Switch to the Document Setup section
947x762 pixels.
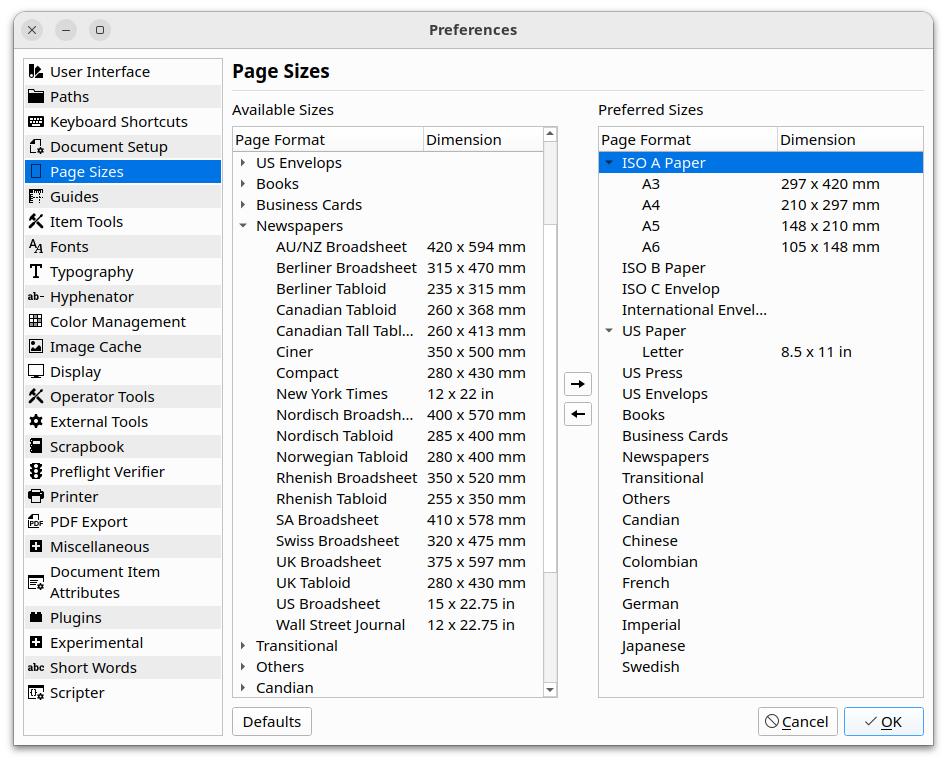(108, 147)
